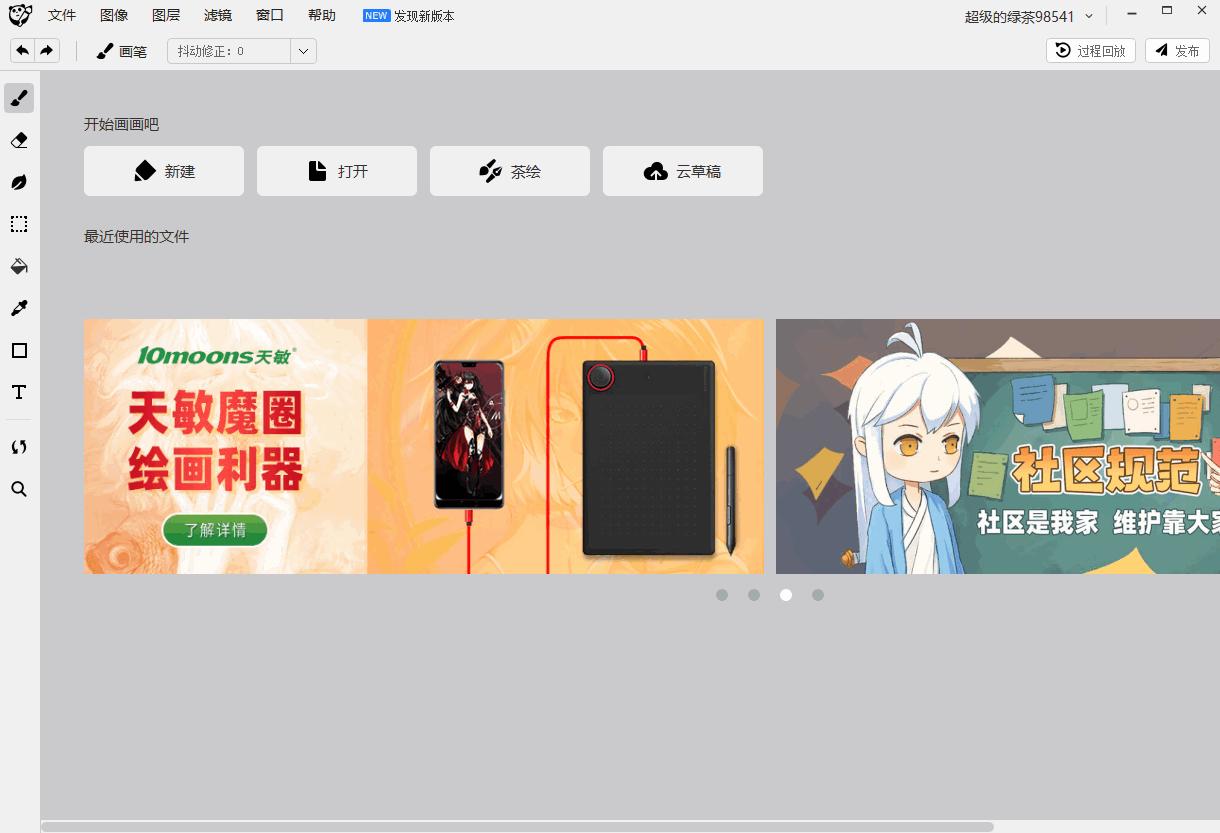Select the Rotate canvas tool
1220x833 pixels.
click(x=19, y=447)
